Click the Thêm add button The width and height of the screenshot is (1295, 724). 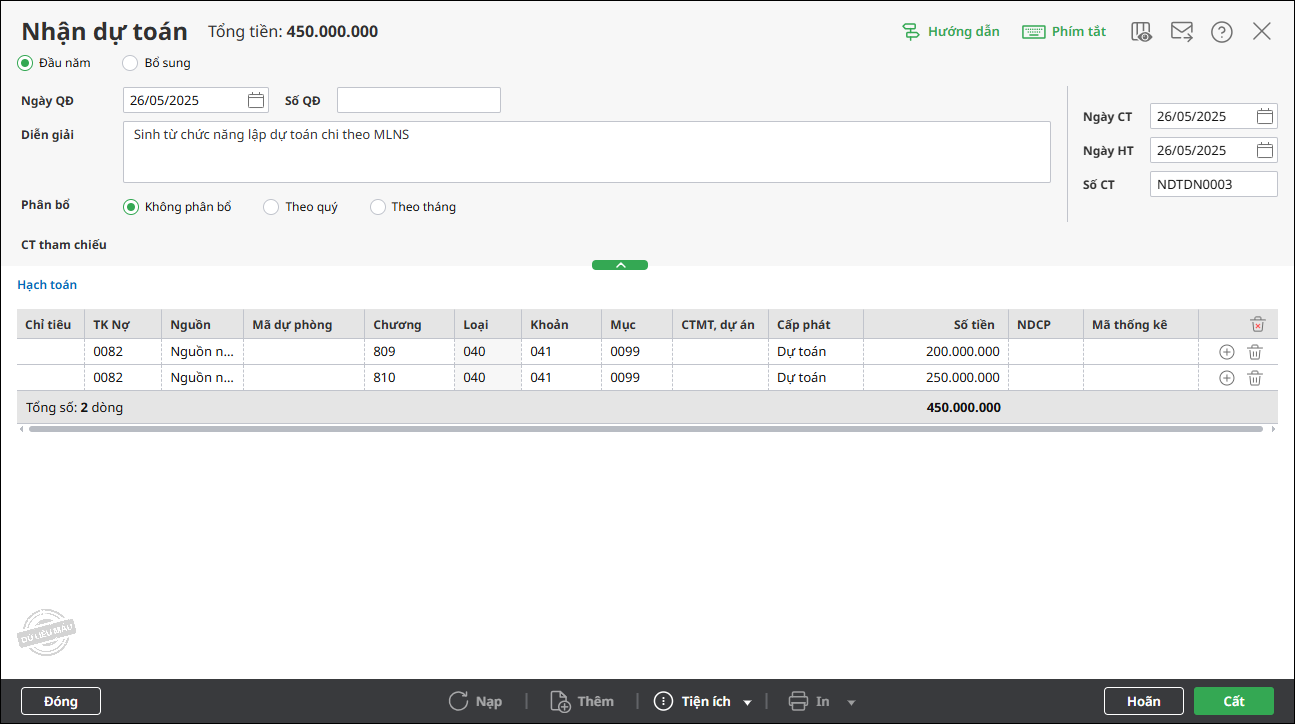pyautogui.click(x=582, y=701)
